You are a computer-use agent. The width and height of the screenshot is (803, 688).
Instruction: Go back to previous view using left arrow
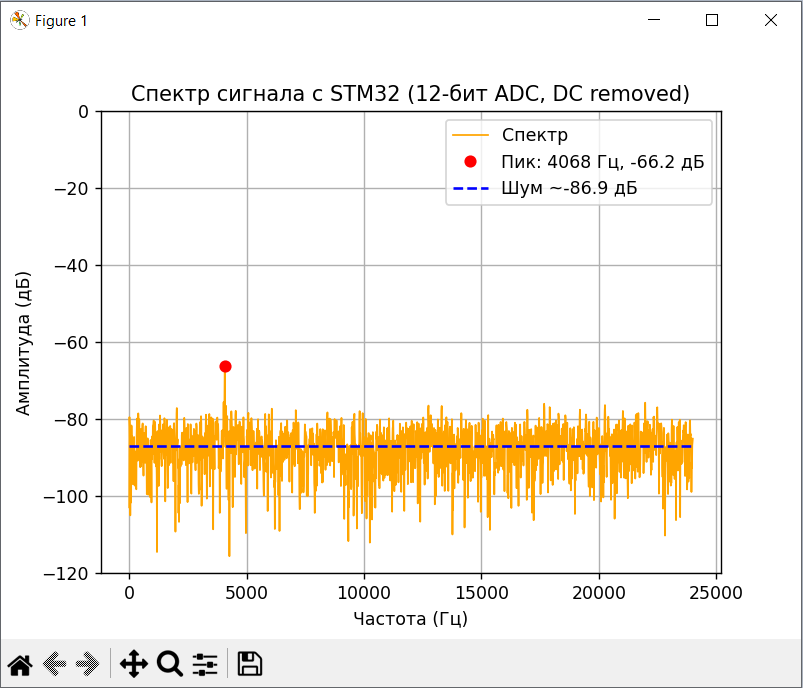[x=55, y=663]
